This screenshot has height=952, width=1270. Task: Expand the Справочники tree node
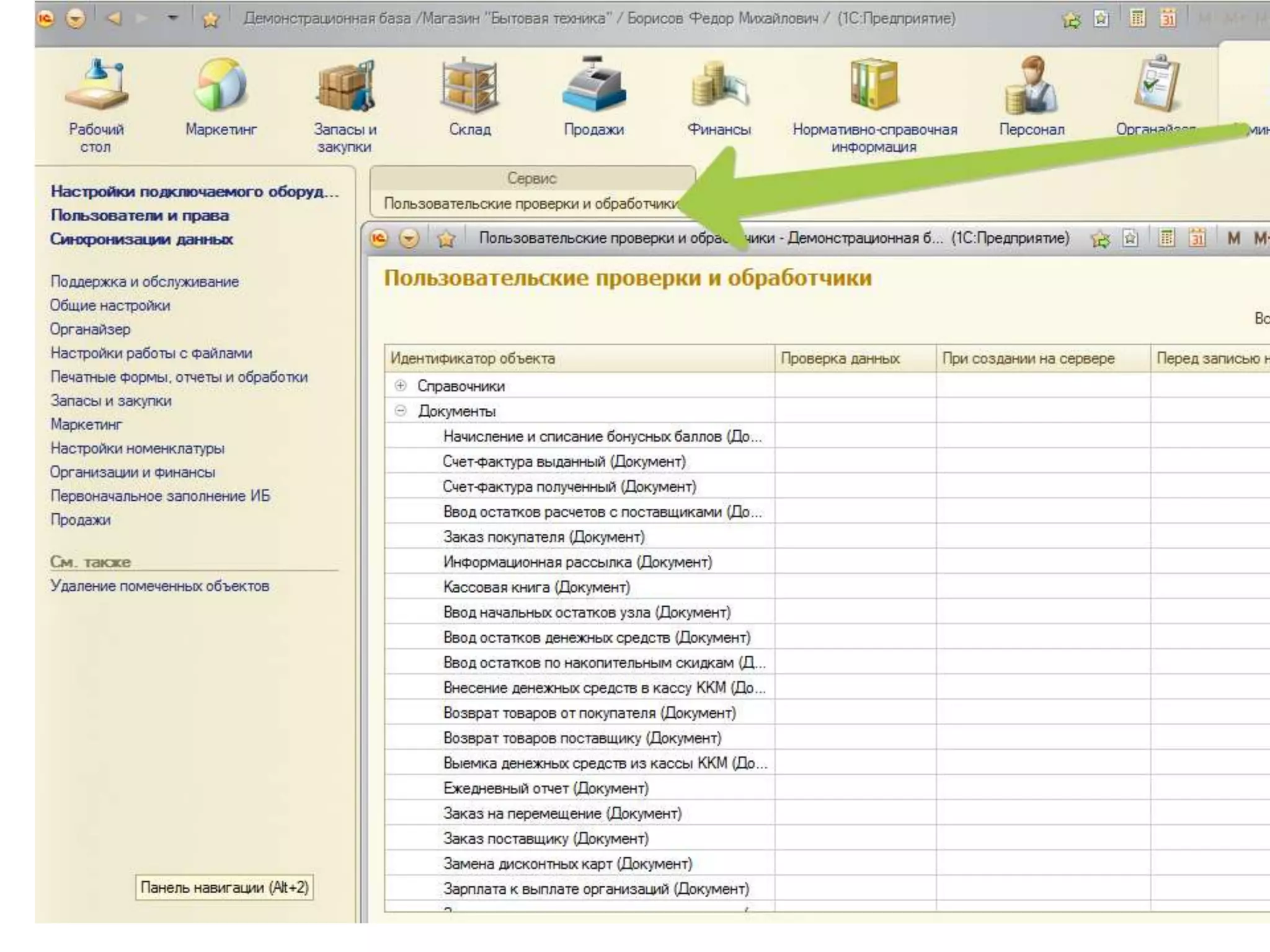point(401,386)
